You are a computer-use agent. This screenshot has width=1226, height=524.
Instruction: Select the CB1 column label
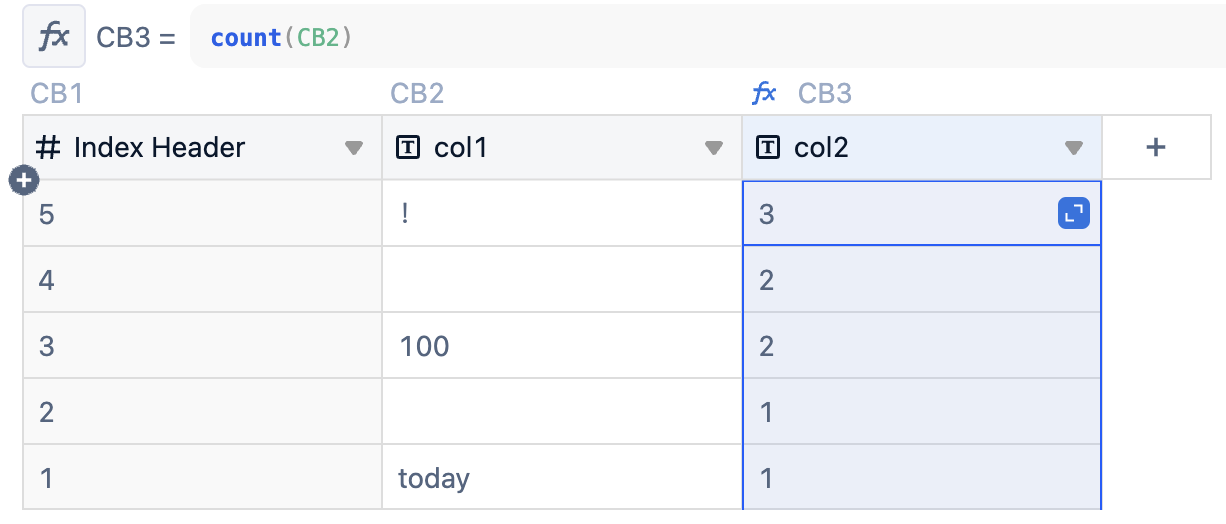pyautogui.click(x=57, y=94)
